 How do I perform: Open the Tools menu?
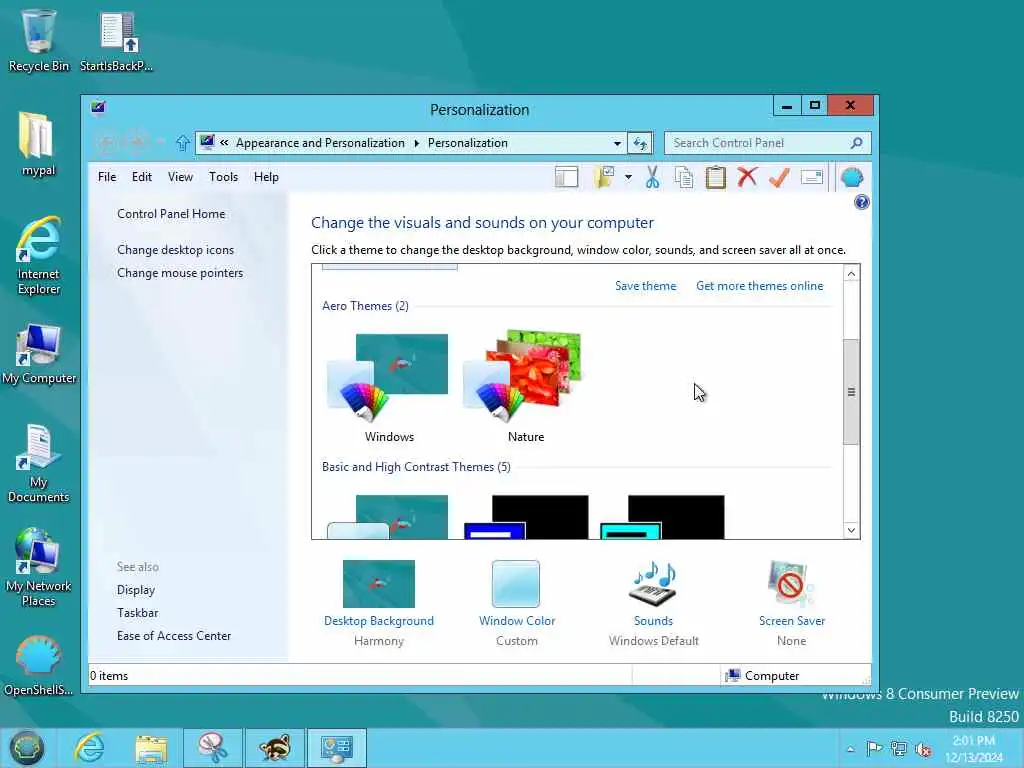pos(223,177)
